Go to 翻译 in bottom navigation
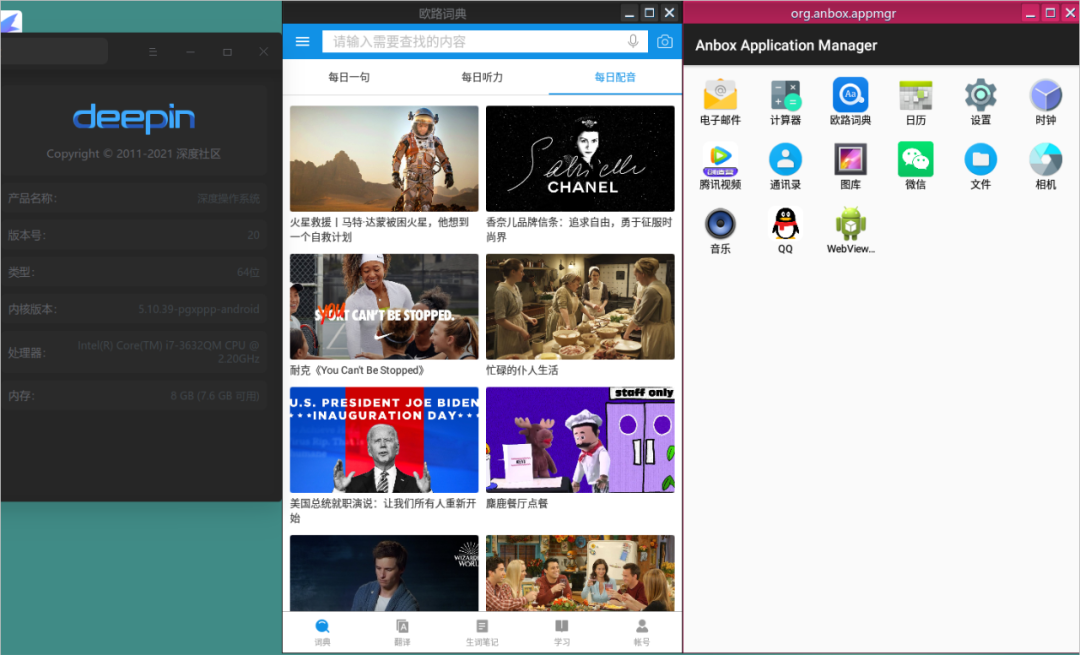 click(x=402, y=632)
